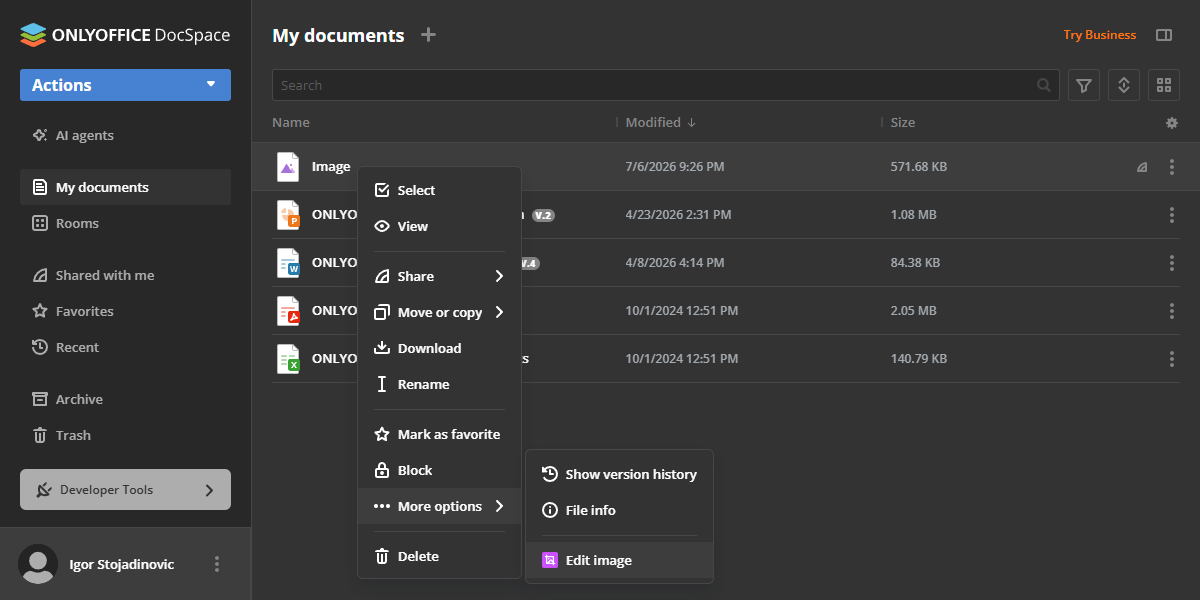Open options for the 2.05 MB file
The height and width of the screenshot is (600, 1200).
coord(1172,311)
